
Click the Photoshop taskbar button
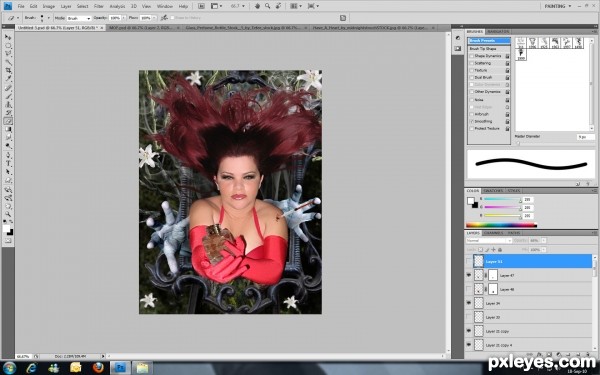coord(121,368)
